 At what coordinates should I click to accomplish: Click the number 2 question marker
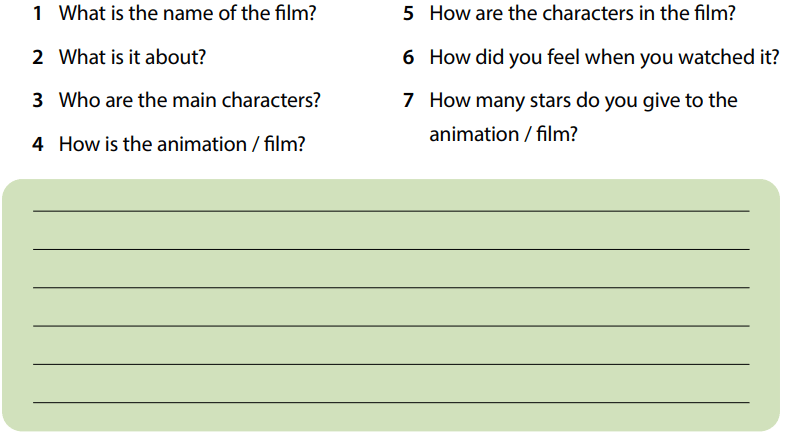click(37, 57)
